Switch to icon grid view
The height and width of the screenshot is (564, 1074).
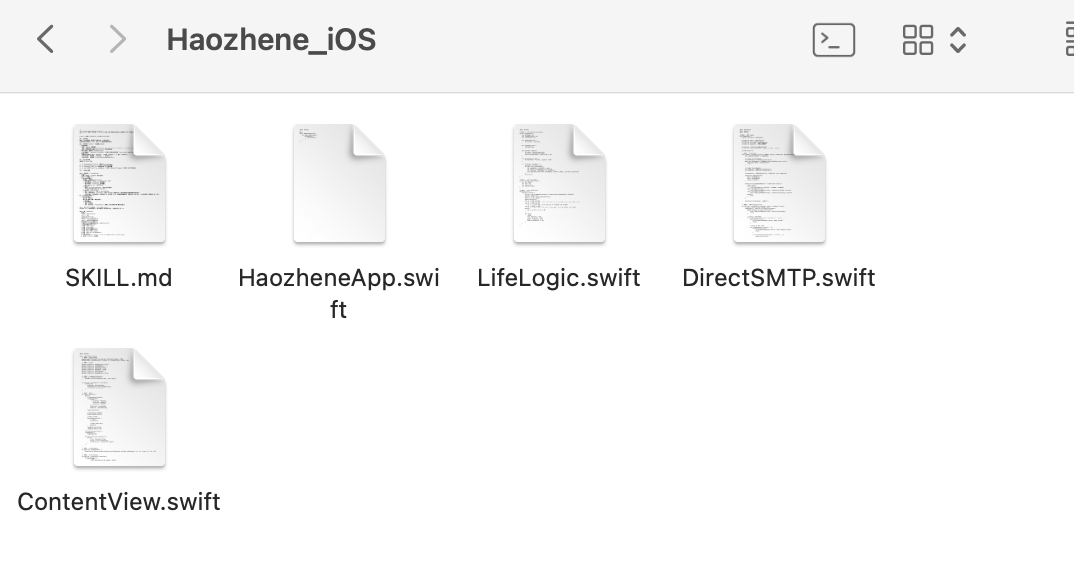[917, 40]
